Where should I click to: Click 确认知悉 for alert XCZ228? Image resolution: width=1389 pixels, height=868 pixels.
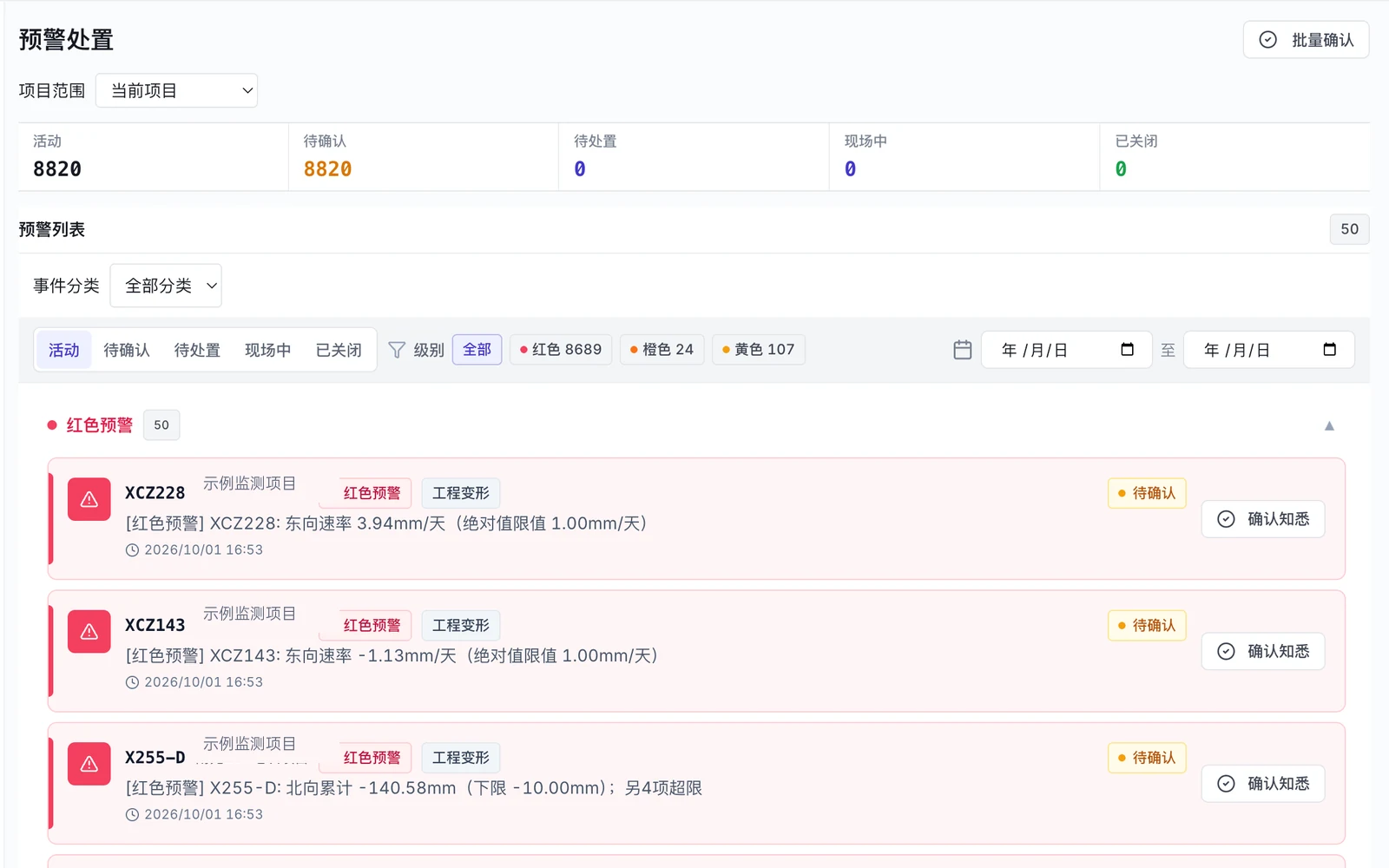point(1263,519)
